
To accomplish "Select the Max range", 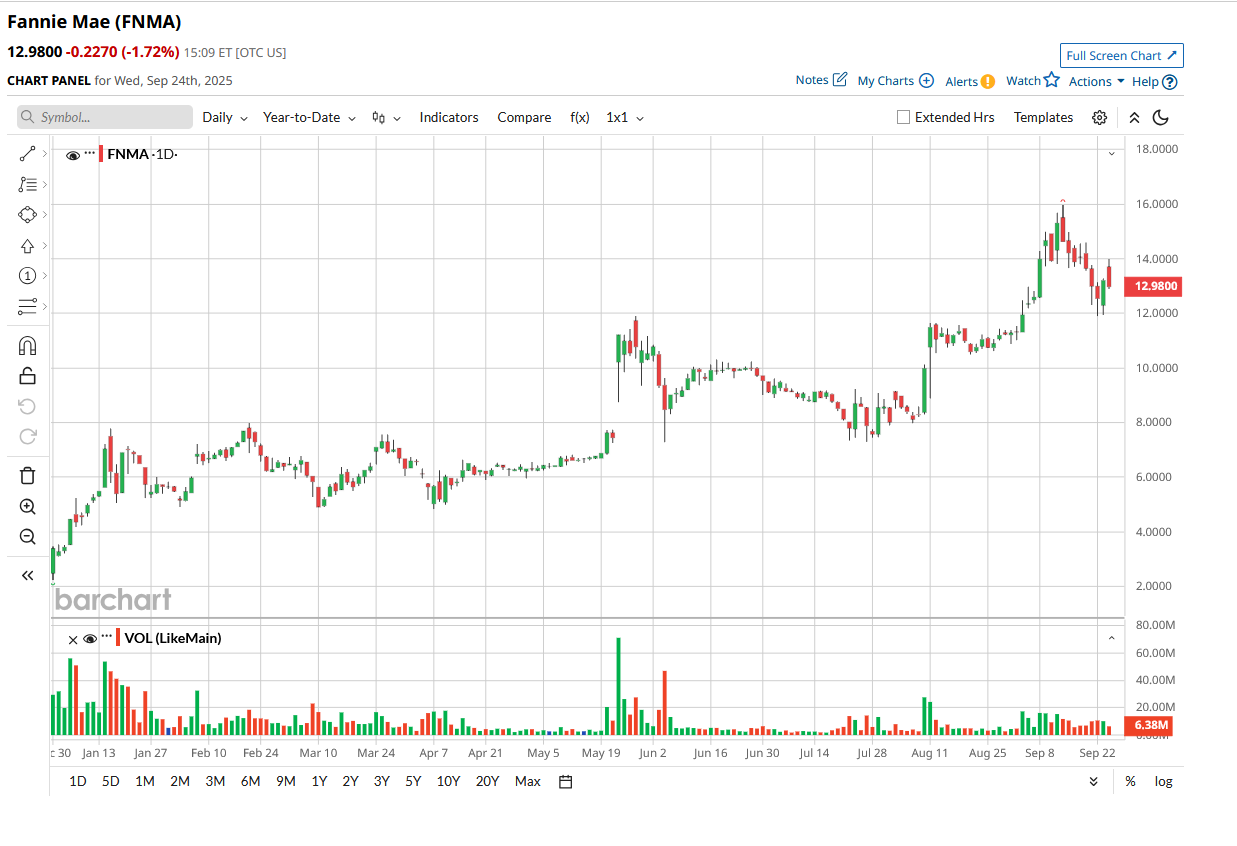I will coord(527,781).
